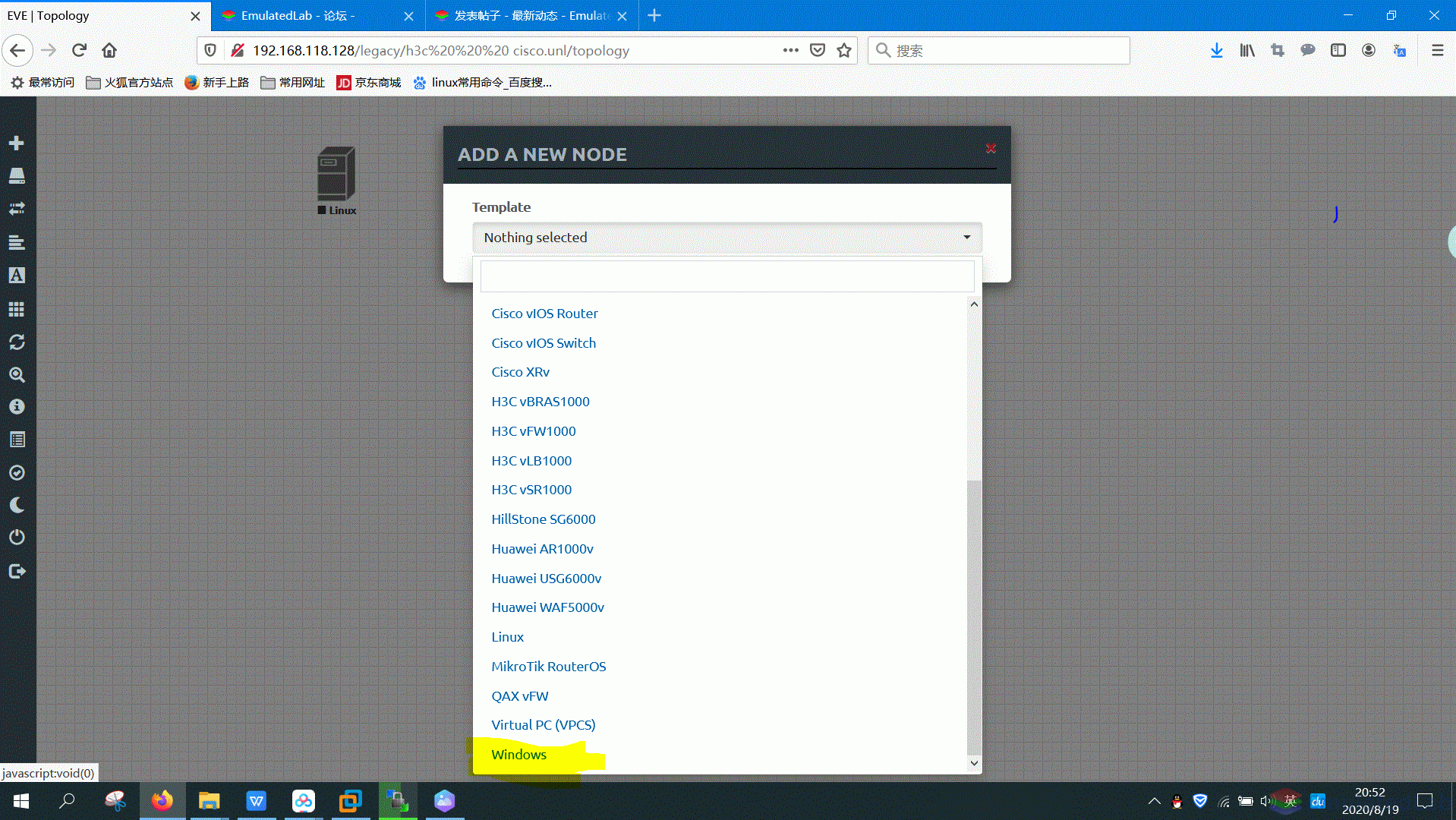
Task: Select H3C vSR1000 from the list
Action: [x=531, y=490]
